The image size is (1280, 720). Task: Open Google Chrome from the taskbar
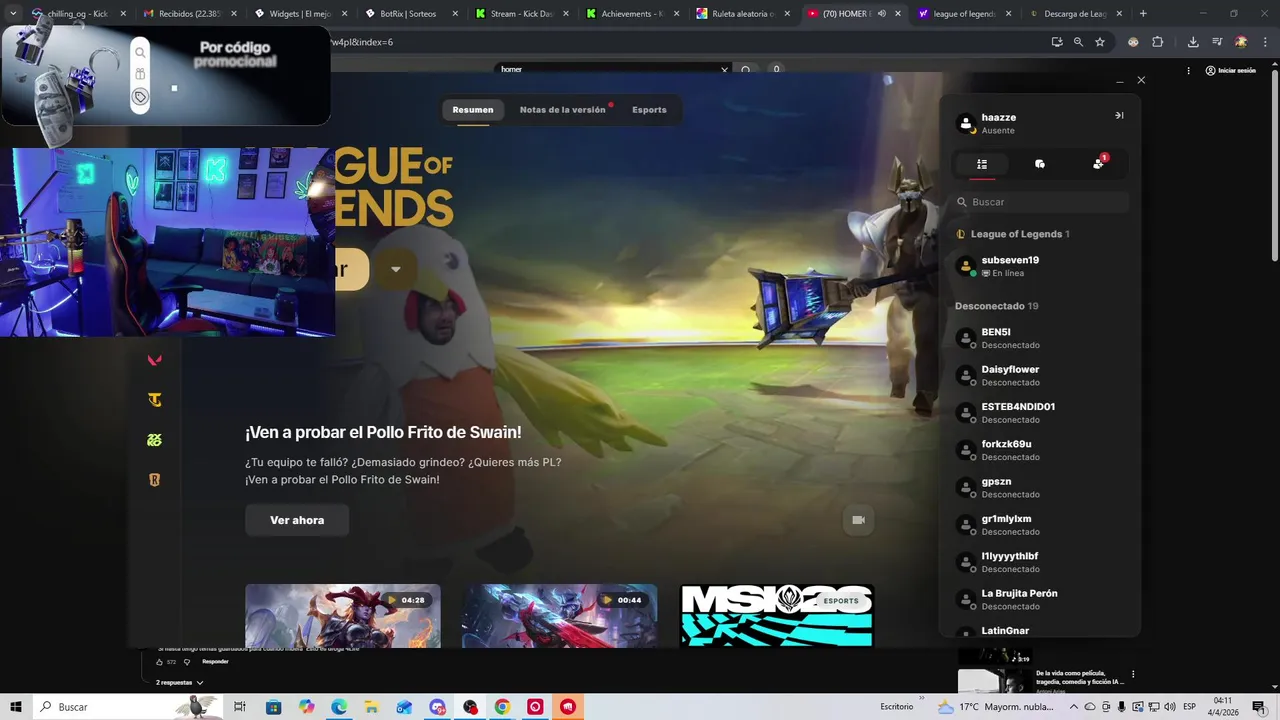click(x=502, y=707)
